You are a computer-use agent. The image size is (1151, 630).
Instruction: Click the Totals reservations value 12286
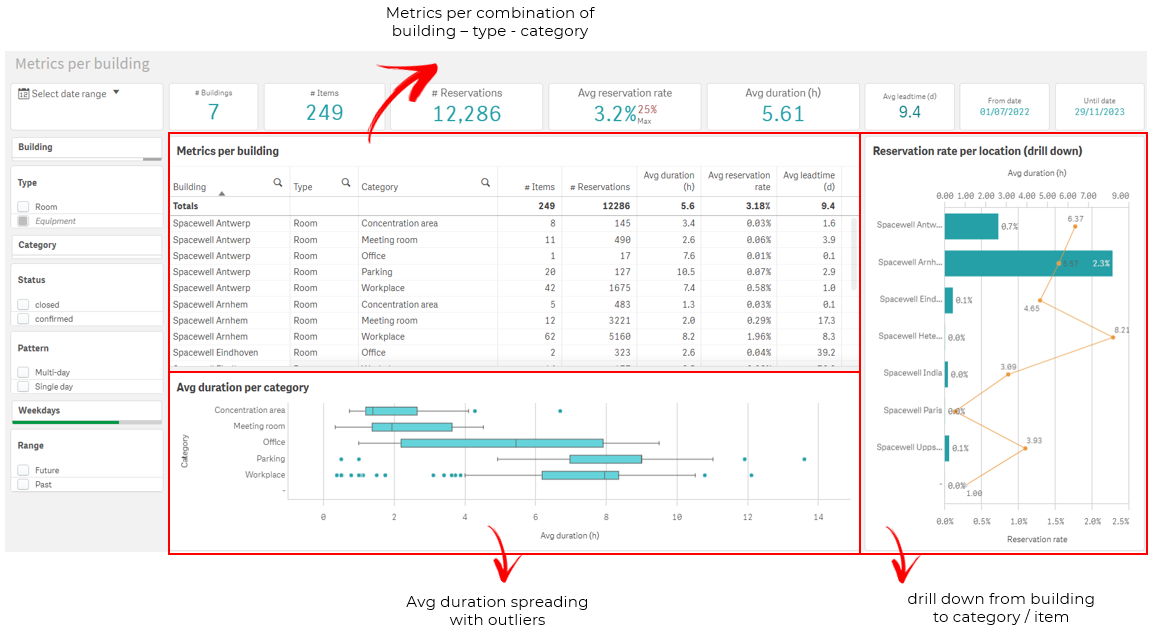(x=616, y=206)
